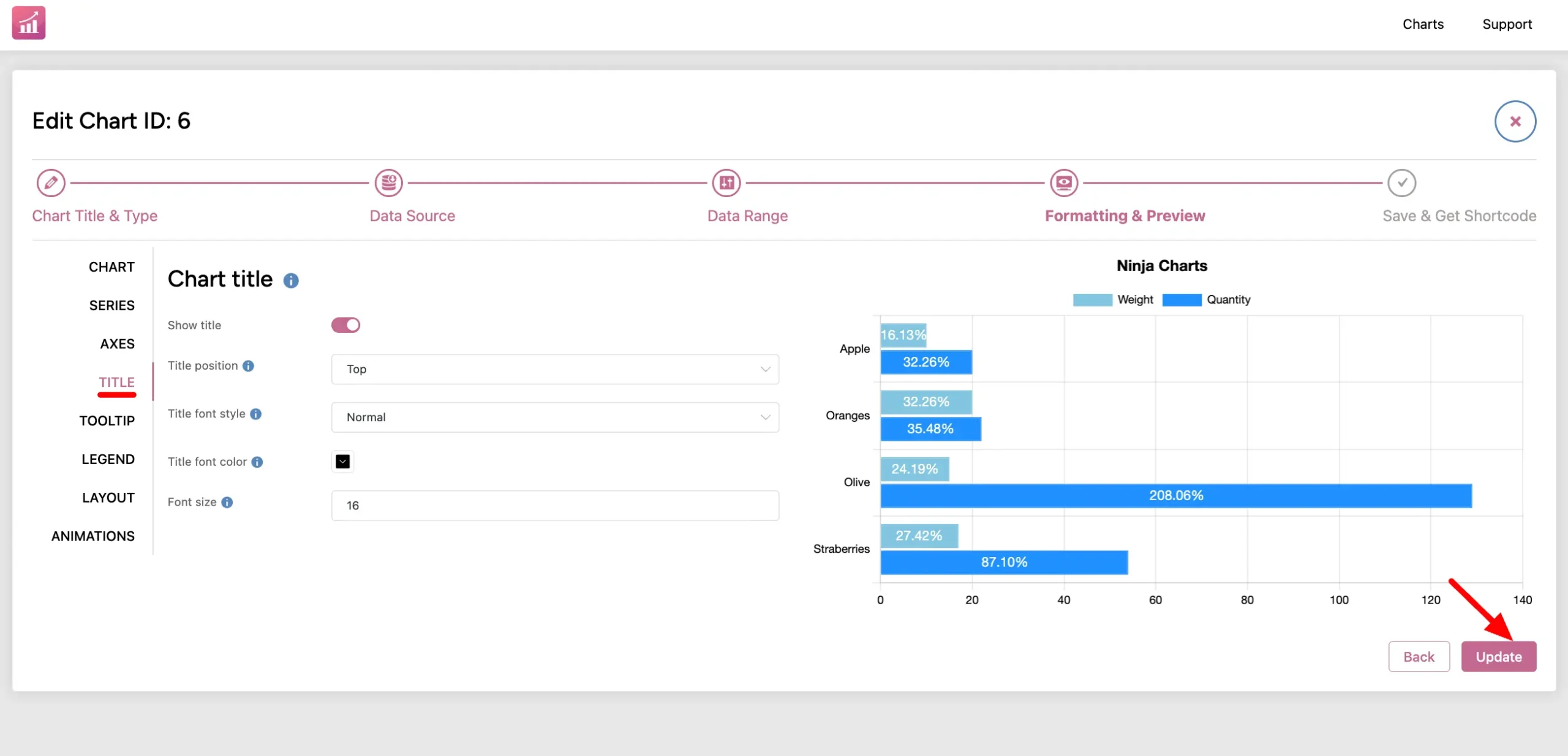Click the Edit Chart ID: 6 heading
Image resolution: width=1568 pixels, height=756 pixels.
tap(111, 121)
